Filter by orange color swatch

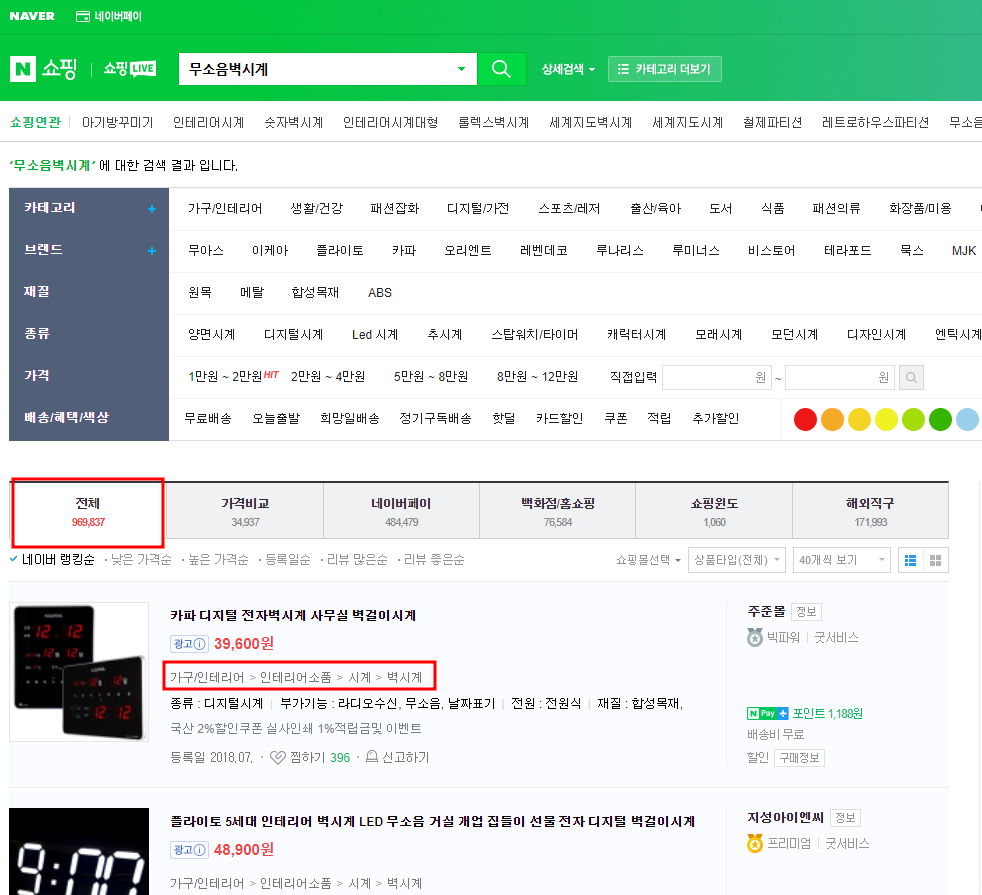pyautogui.click(x=832, y=420)
